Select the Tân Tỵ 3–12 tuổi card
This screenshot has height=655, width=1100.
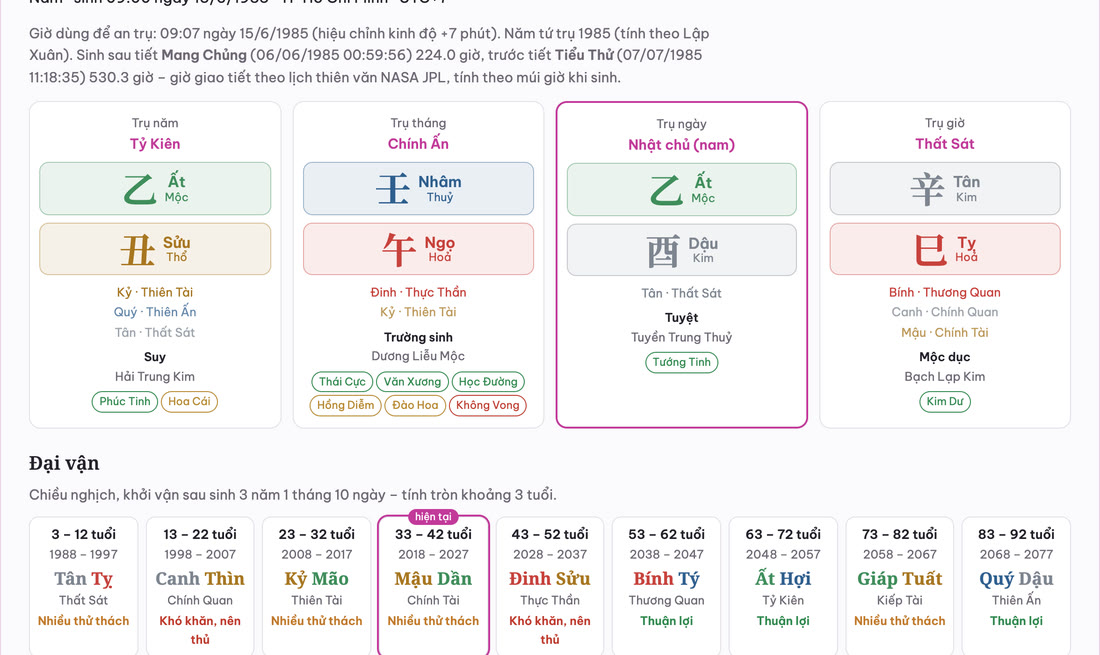(83, 586)
